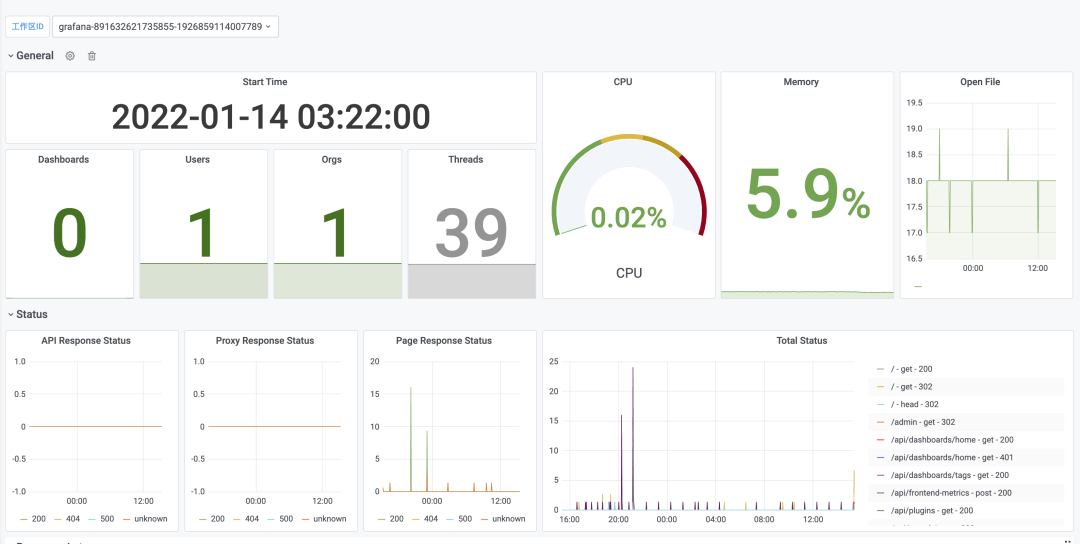Open General row settings gear
This screenshot has height=544, width=1080.
[x=70, y=56]
